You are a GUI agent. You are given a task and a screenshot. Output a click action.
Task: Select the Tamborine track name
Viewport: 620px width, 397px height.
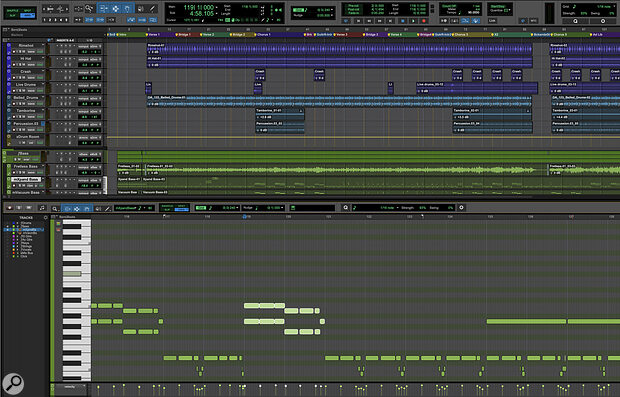point(26,111)
